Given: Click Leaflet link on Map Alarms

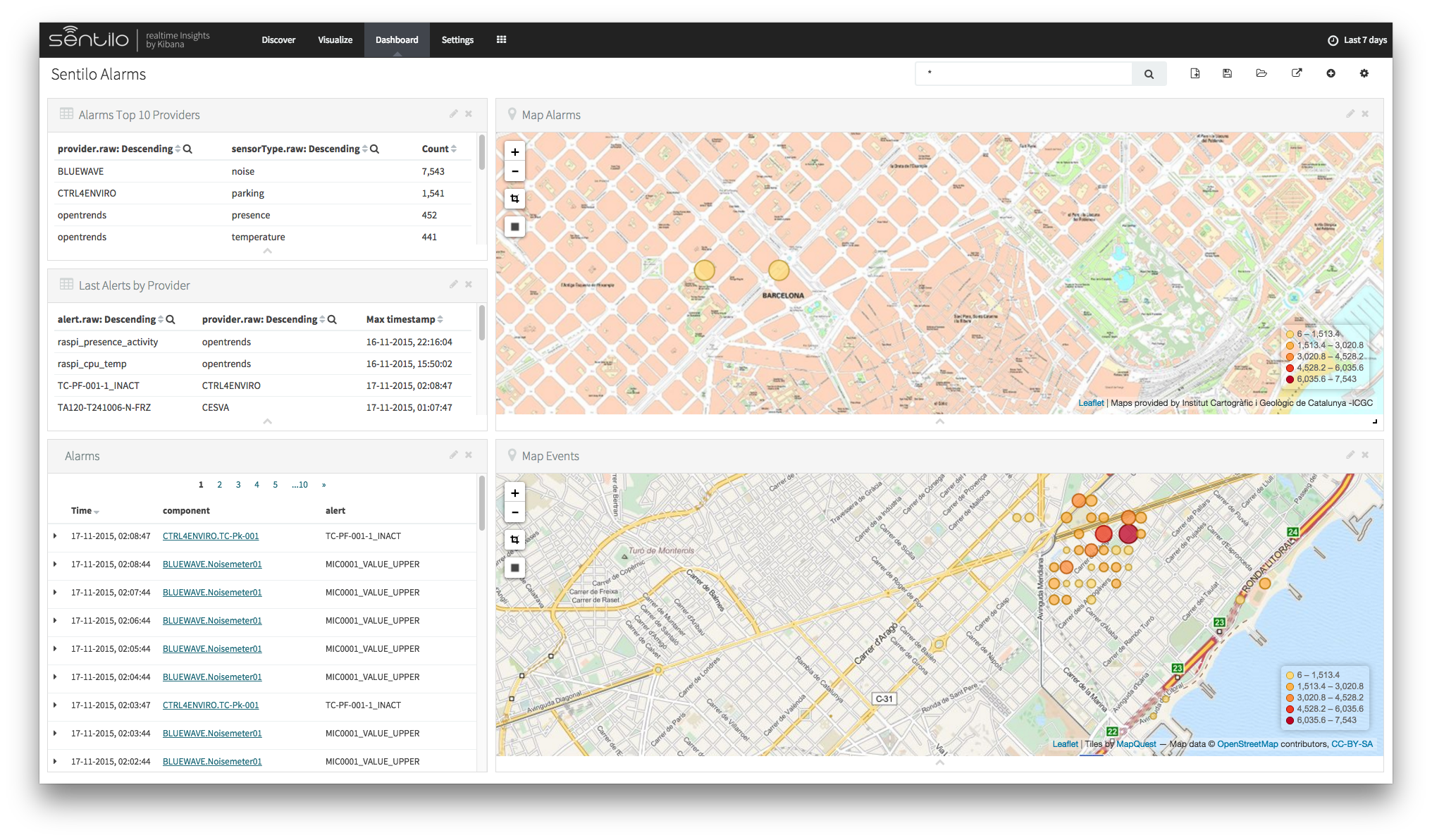Looking at the screenshot, I should point(1091,403).
